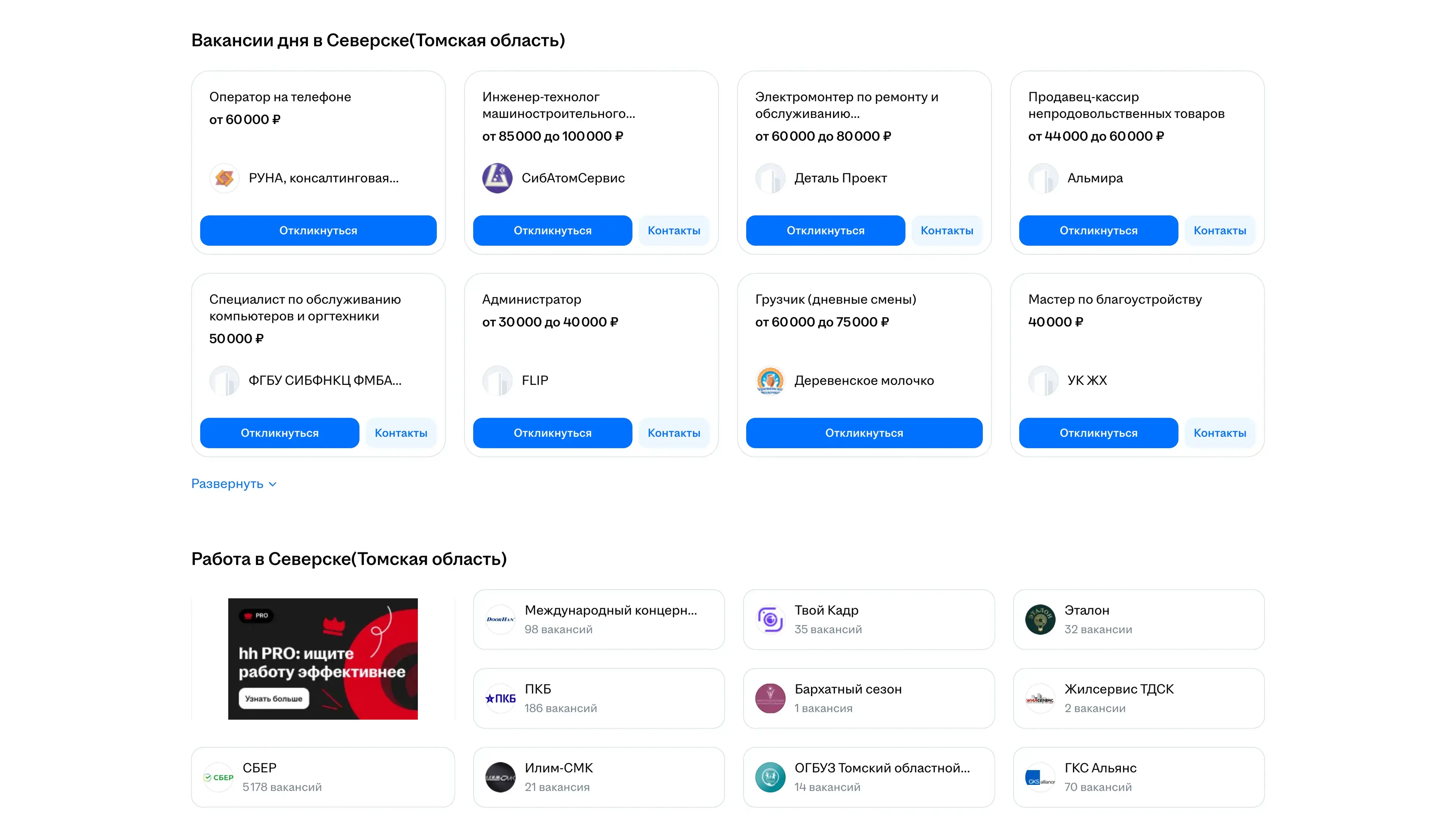Click Узнать больше on hh PRO banner
Image resolution: width=1456 pixels, height=819 pixels.
point(273,698)
